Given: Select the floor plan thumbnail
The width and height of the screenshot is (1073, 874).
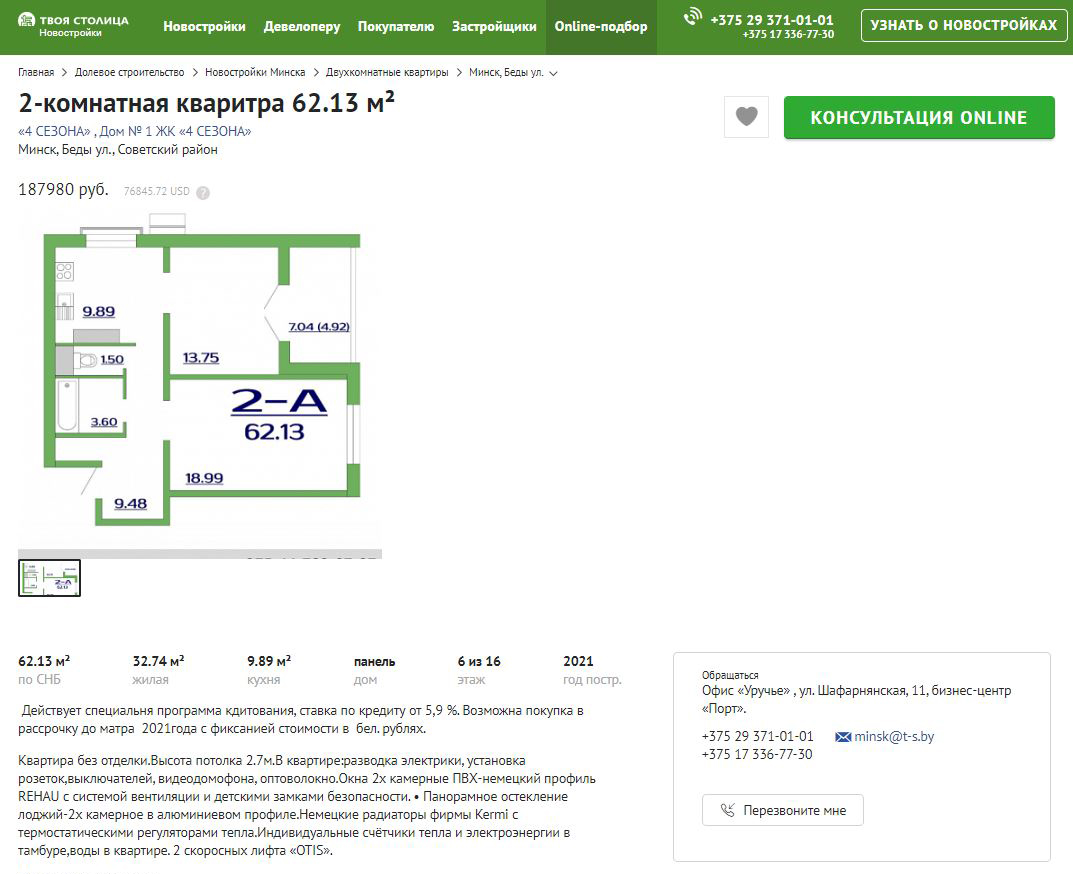Looking at the screenshot, I should click(x=50, y=578).
